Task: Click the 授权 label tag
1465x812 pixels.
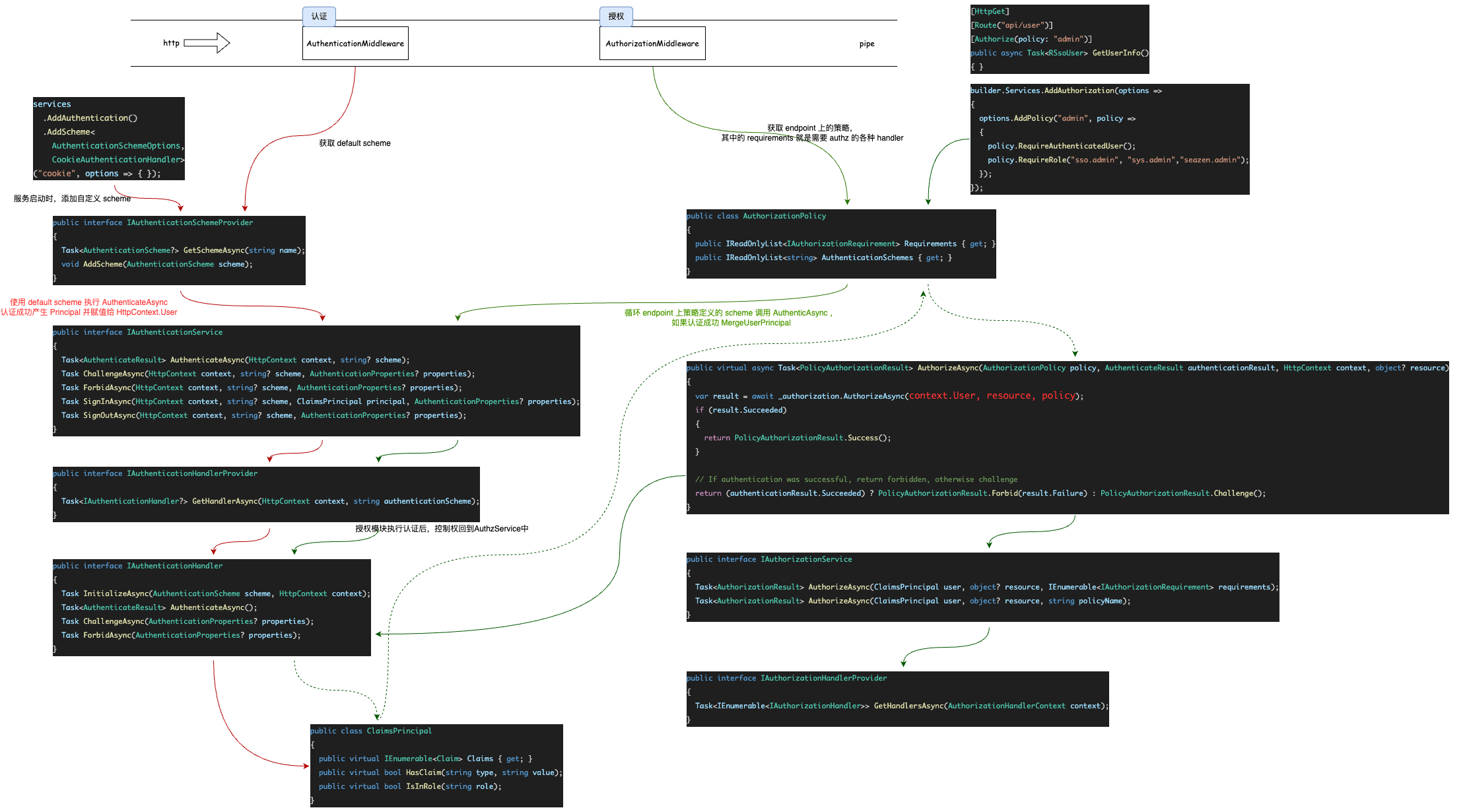Action: click(616, 16)
